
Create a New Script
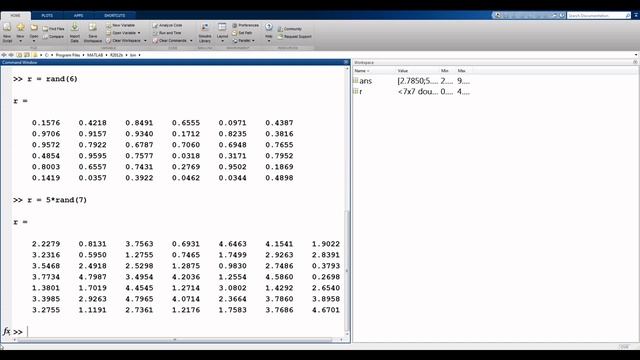point(7,33)
